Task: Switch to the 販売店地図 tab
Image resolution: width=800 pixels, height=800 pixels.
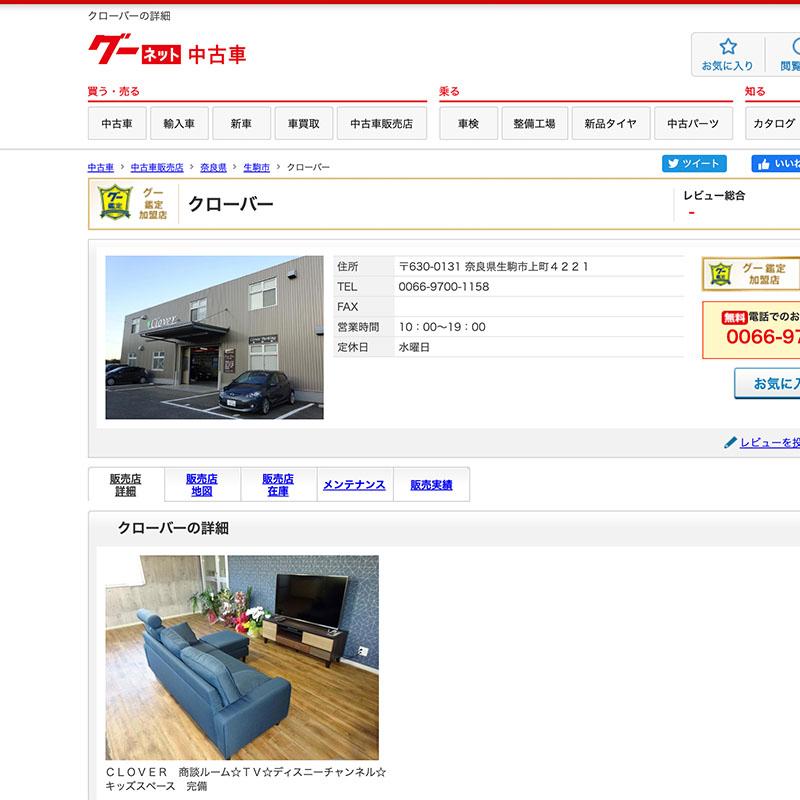Action: [202, 485]
